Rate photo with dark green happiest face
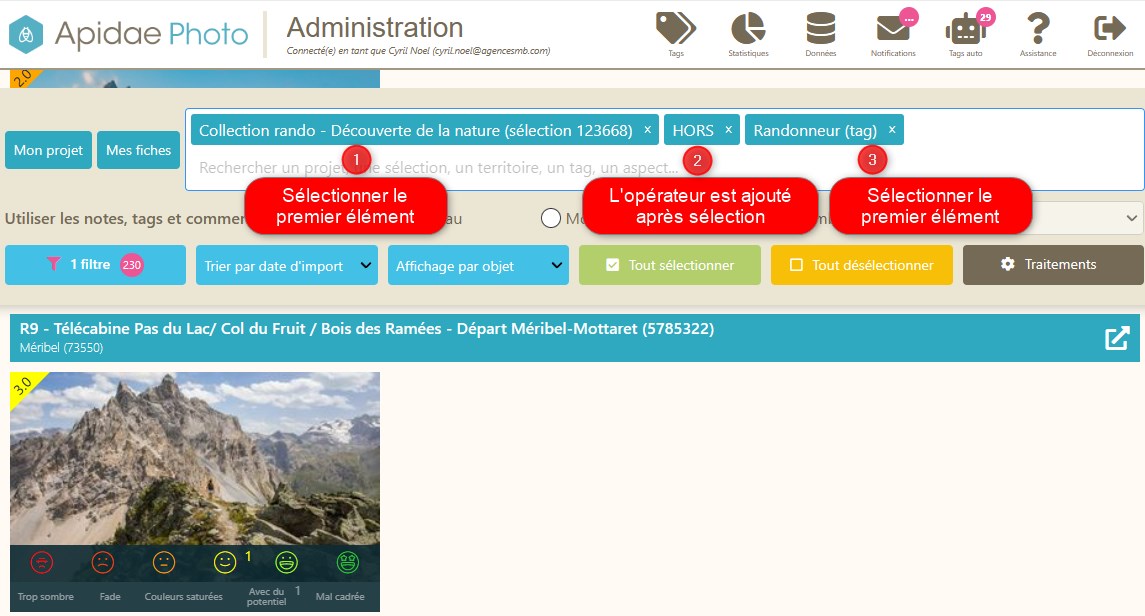The height and width of the screenshot is (616, 1145). pyautogui.click(x=348, y=562)
